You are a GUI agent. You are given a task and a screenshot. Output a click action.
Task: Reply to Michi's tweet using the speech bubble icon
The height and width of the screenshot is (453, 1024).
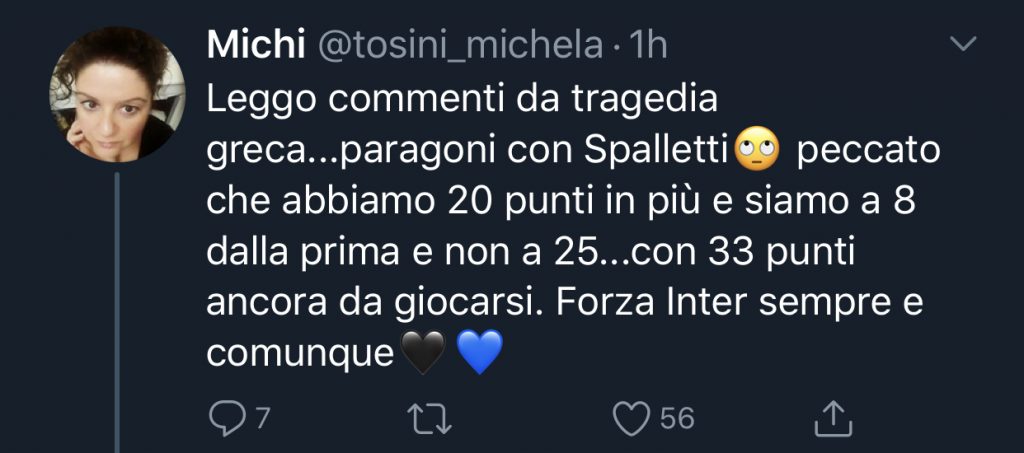[x=225, y=418]
